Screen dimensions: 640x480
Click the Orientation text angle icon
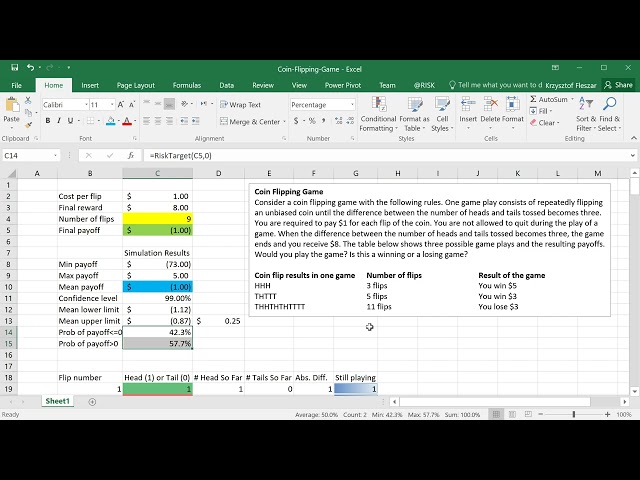[x=184, y=104]
